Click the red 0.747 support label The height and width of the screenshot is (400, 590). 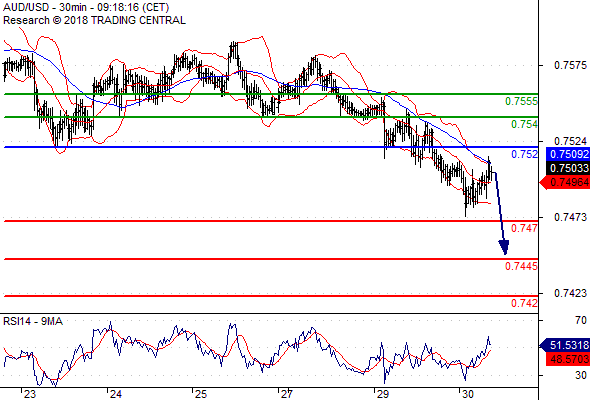click(524, 228)
